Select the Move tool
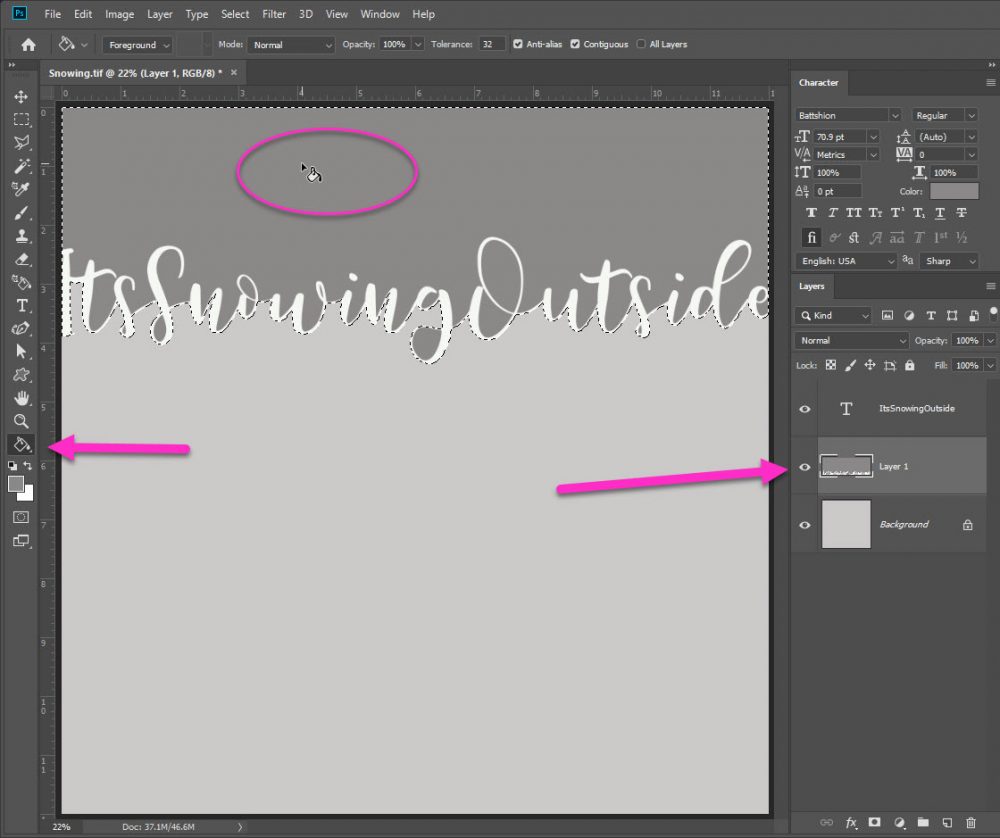Image resolution: width=1000 pixels, height=838 pixels. tap(21, 97)
